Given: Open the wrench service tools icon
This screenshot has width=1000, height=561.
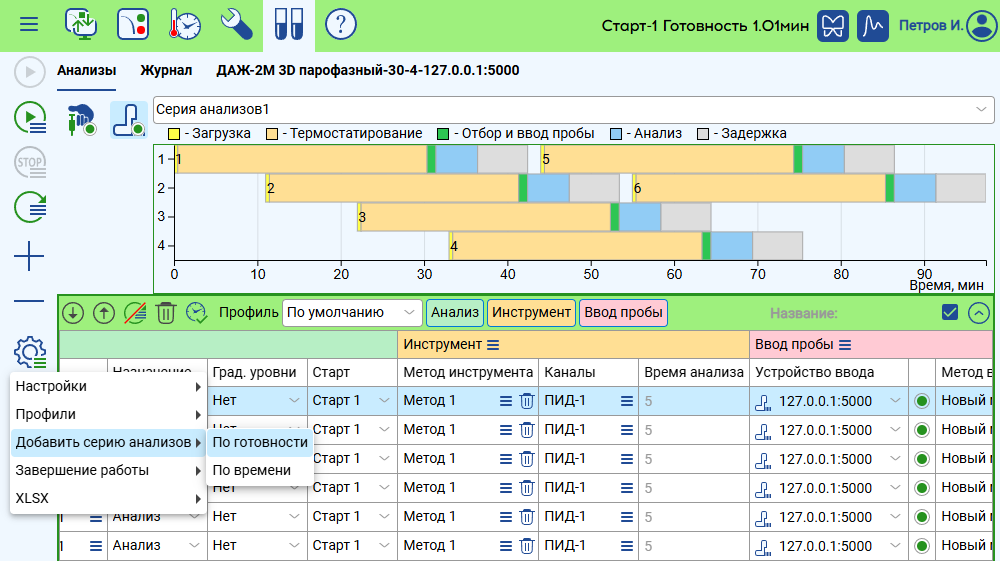Looking at the screenshot, I should (x=237, y=24).
